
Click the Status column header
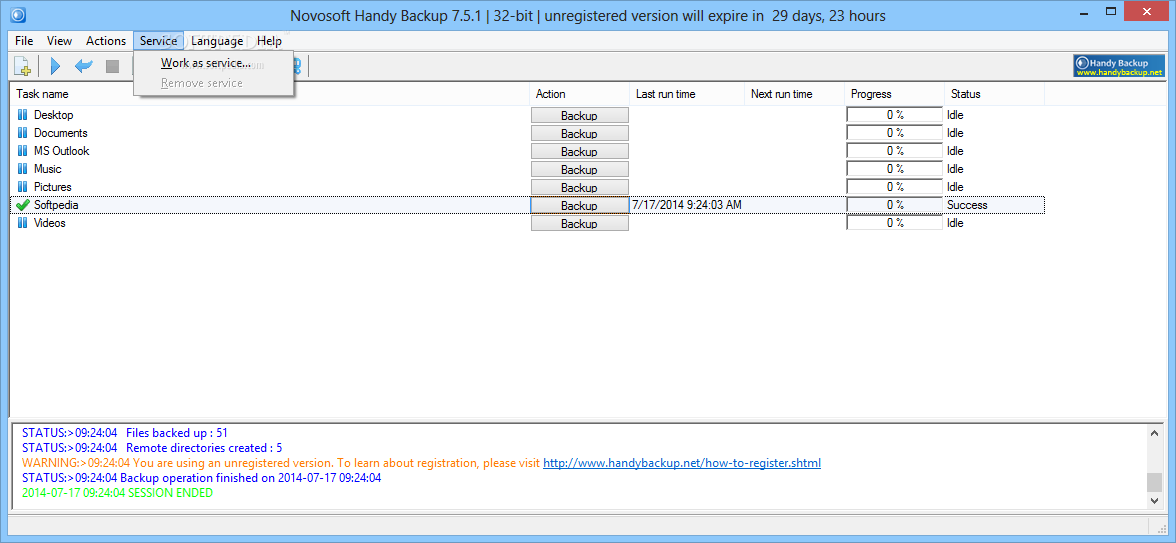[x=994, y=94]
